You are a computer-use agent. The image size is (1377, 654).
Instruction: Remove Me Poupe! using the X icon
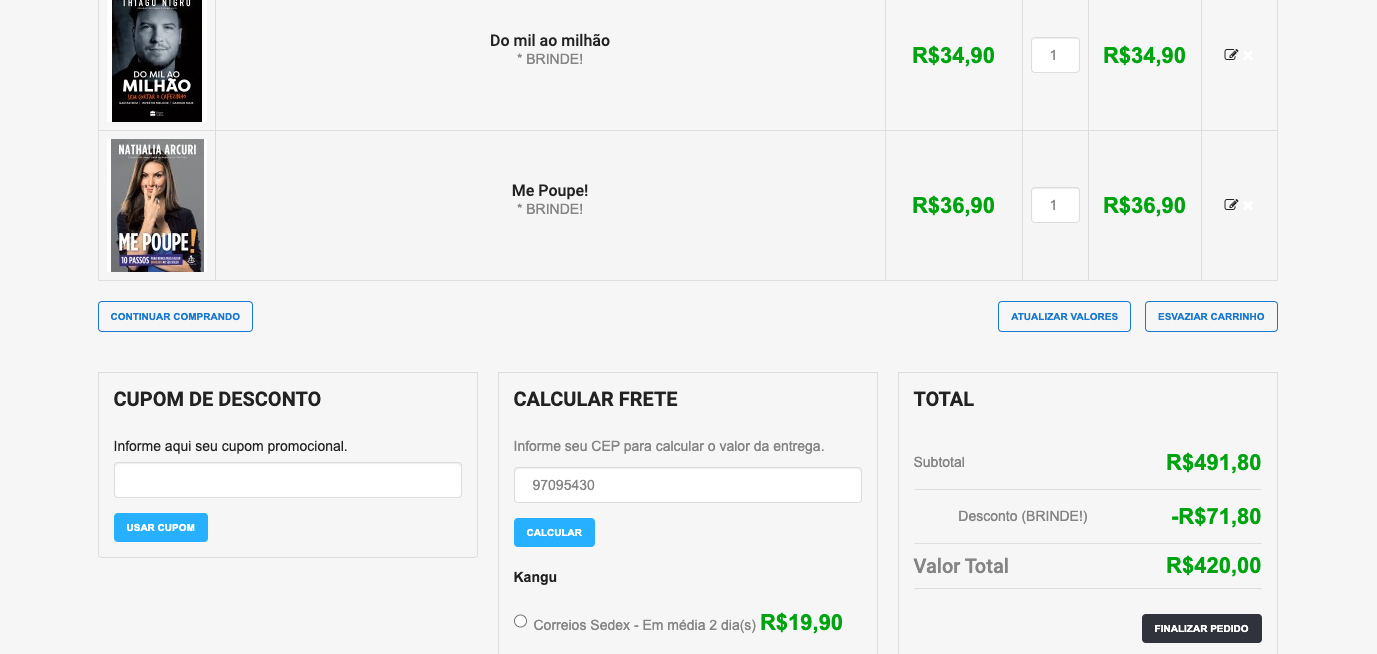pyautogui.click(x=1248, y=206)
